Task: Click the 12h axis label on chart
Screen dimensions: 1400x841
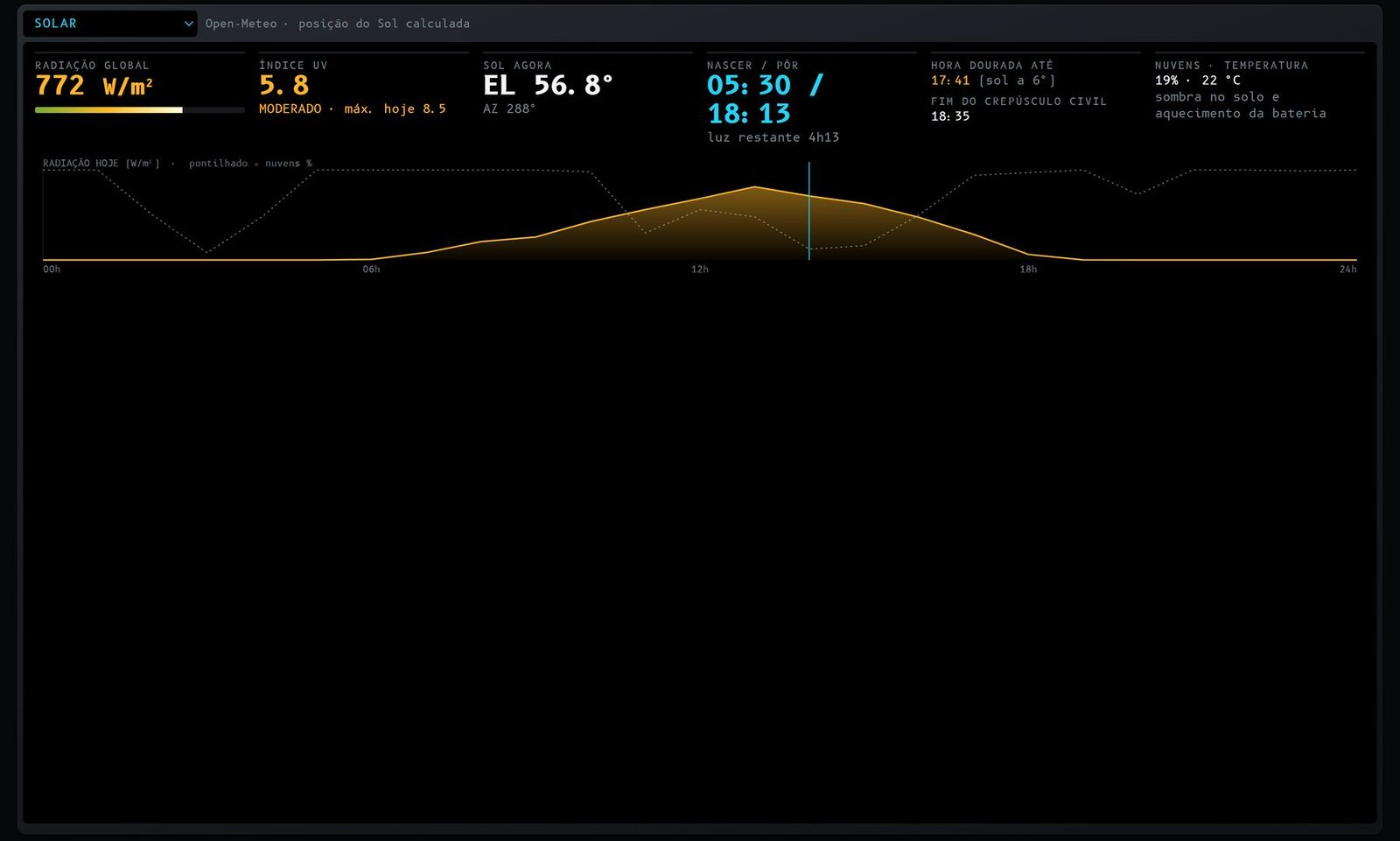Action: (700, 270)
